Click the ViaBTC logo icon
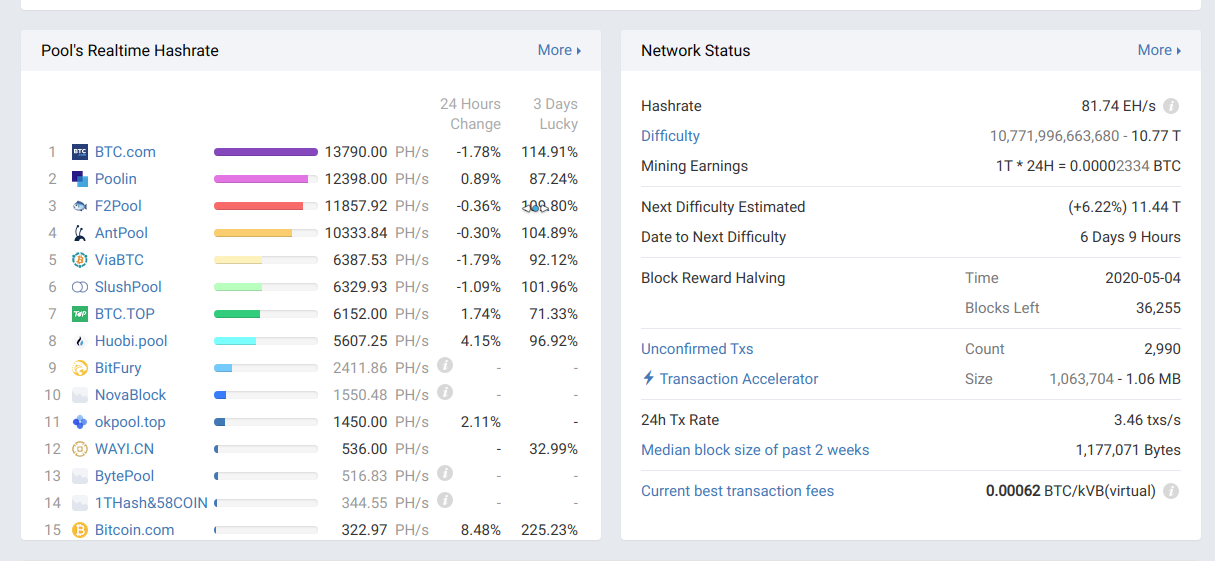Viewport: 1215px width, 561px height. click(80, 260)
